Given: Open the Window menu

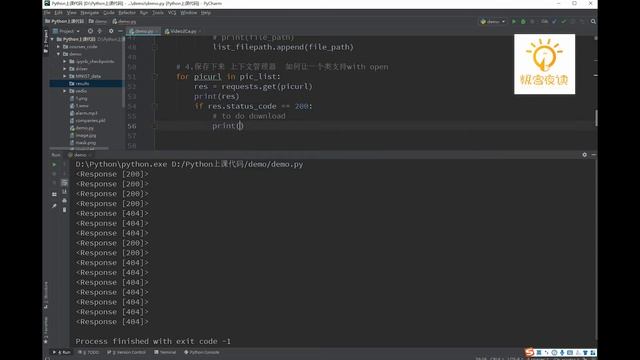Looking at the screenshot, I should click(188, 13).
